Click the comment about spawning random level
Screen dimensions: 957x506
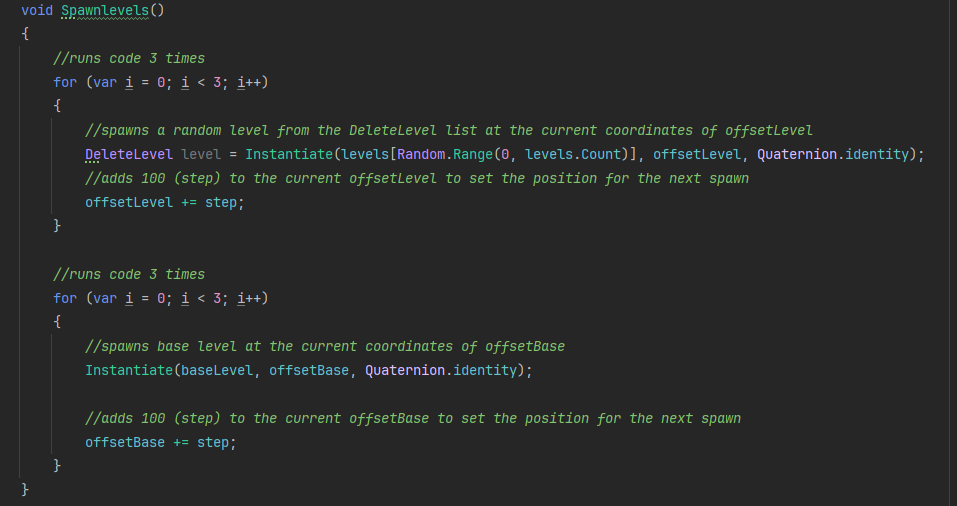[x=449, y=130]
